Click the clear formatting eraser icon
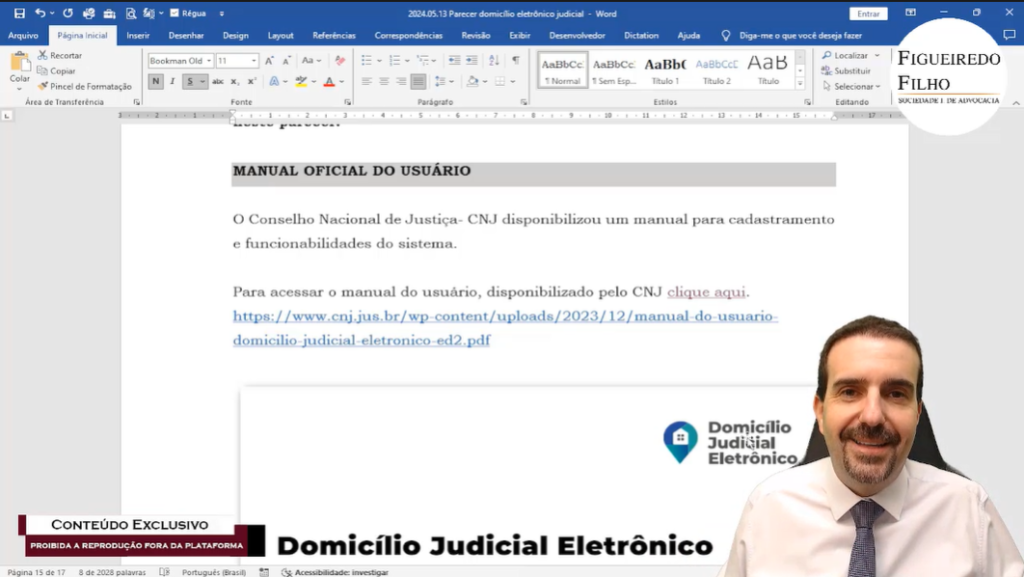 pyautogui.click(x=340, y=61)
